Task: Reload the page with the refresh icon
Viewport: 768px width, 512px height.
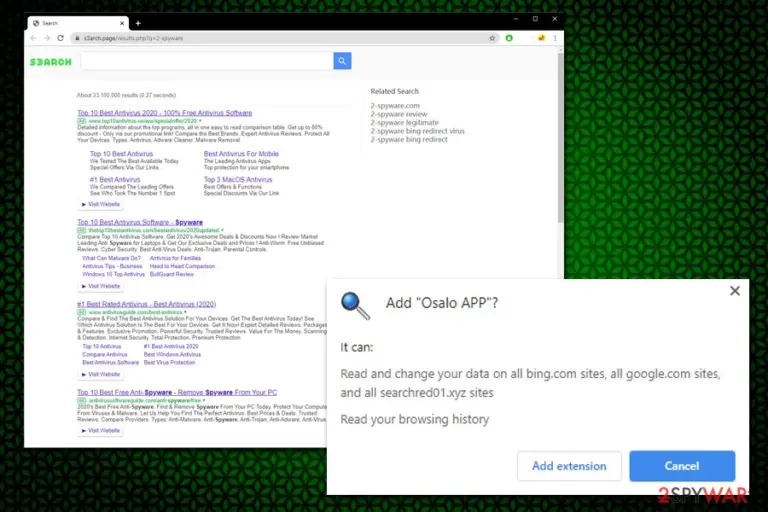Action: click(x=60, y=38)
